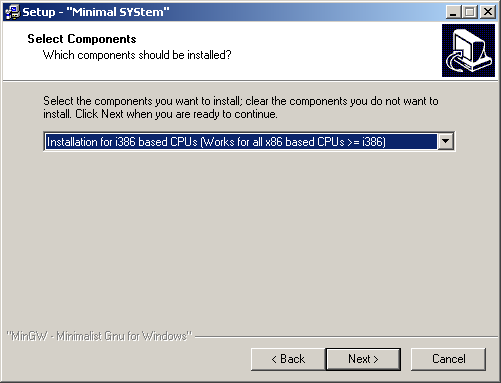
Task: Cancel the MSYS setup
Action: pos(448,359)
